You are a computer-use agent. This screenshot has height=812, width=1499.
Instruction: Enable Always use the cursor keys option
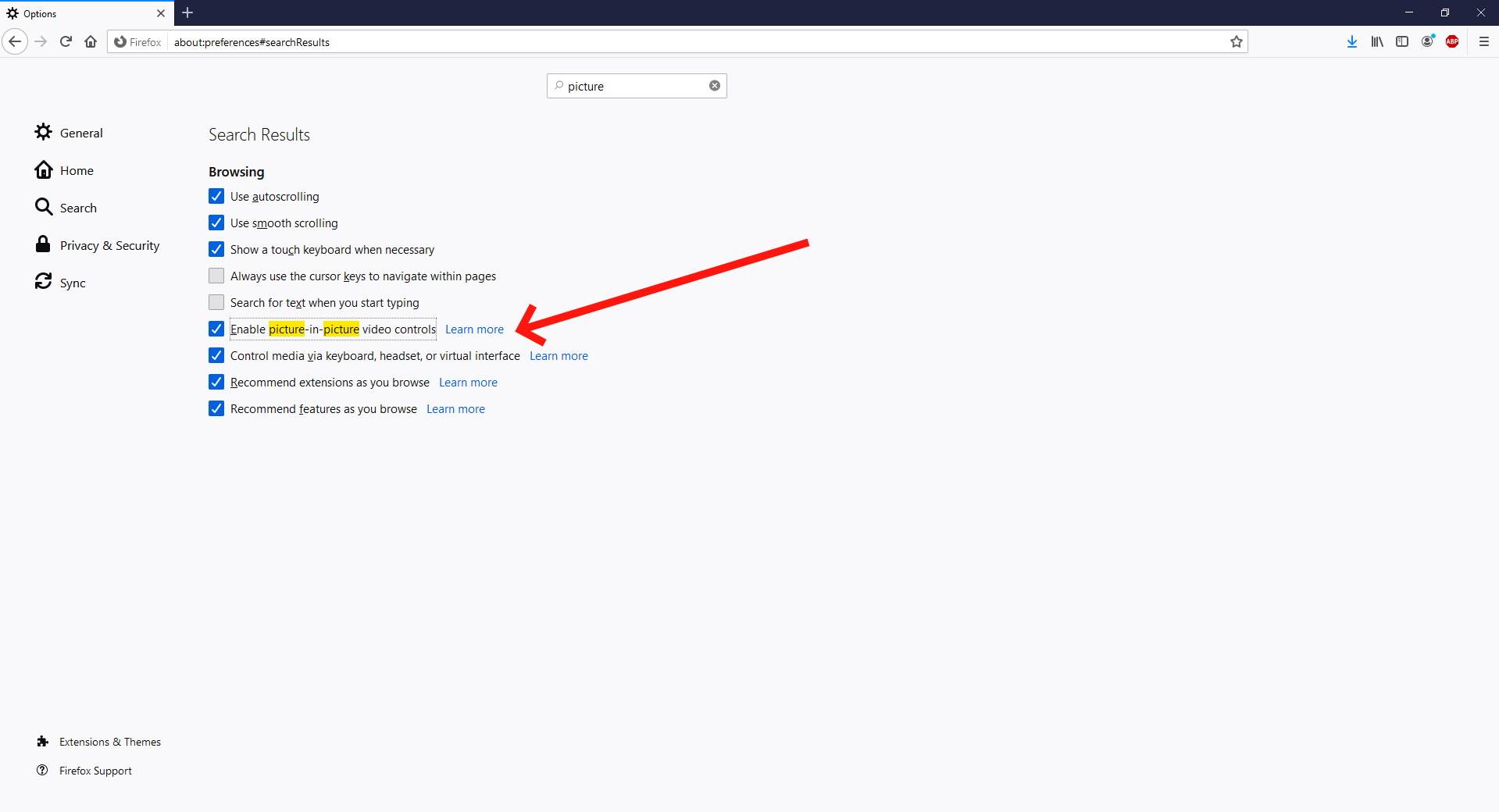click(x=216, y=276)
